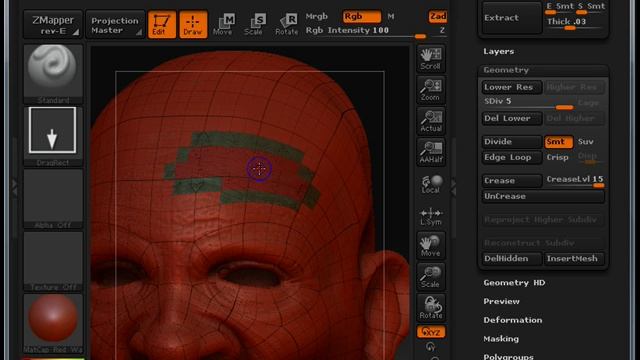This screenshot has width=640, height=360.
Task: Click the UnCrease button
Action: pyautogui.click(x=543, y=196)
